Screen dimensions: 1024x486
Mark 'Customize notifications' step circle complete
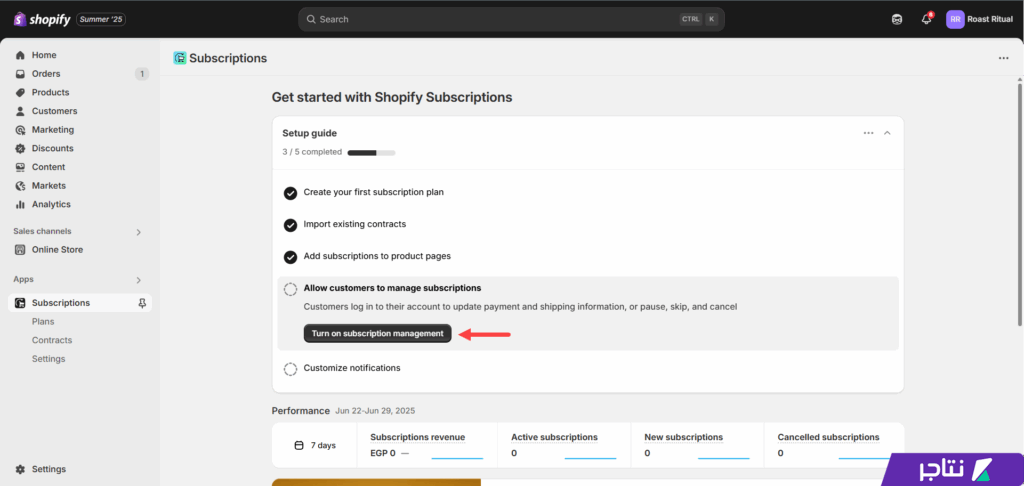click(x=290, y=369)
